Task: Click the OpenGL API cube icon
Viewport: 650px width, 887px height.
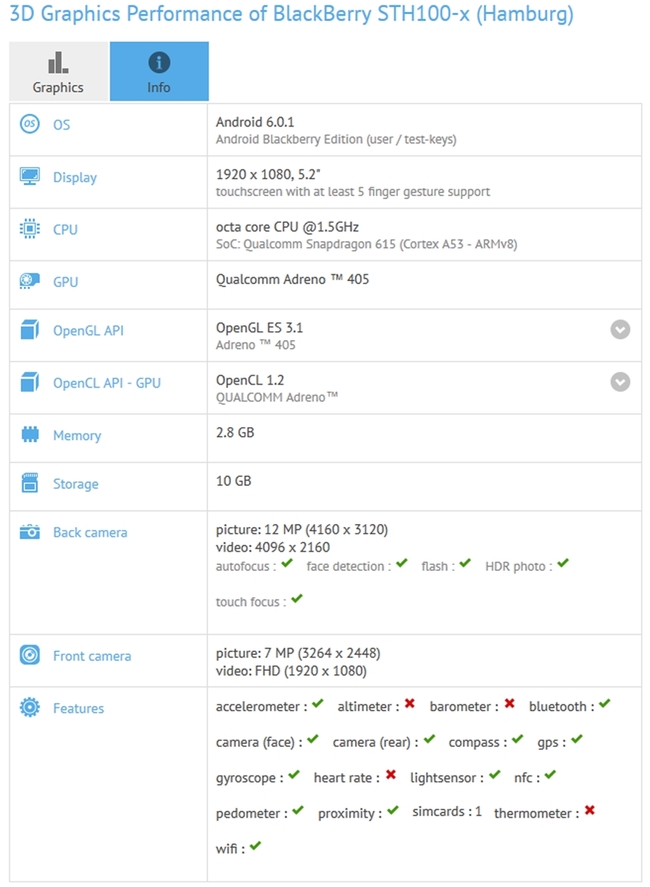Action: pyautogui.click(x=29, y=329)
